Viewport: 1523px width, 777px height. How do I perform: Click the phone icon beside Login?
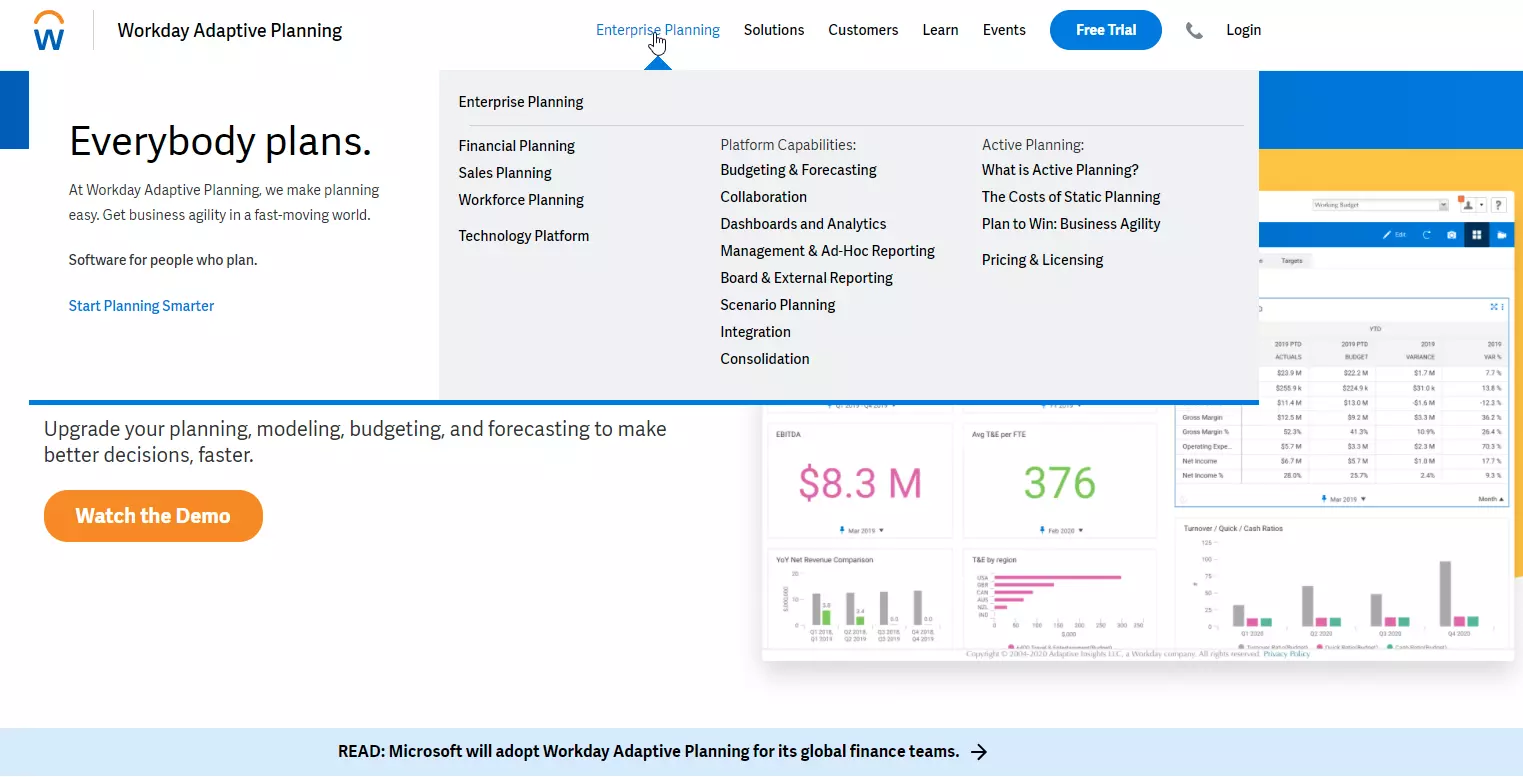tap(1194, 31)
